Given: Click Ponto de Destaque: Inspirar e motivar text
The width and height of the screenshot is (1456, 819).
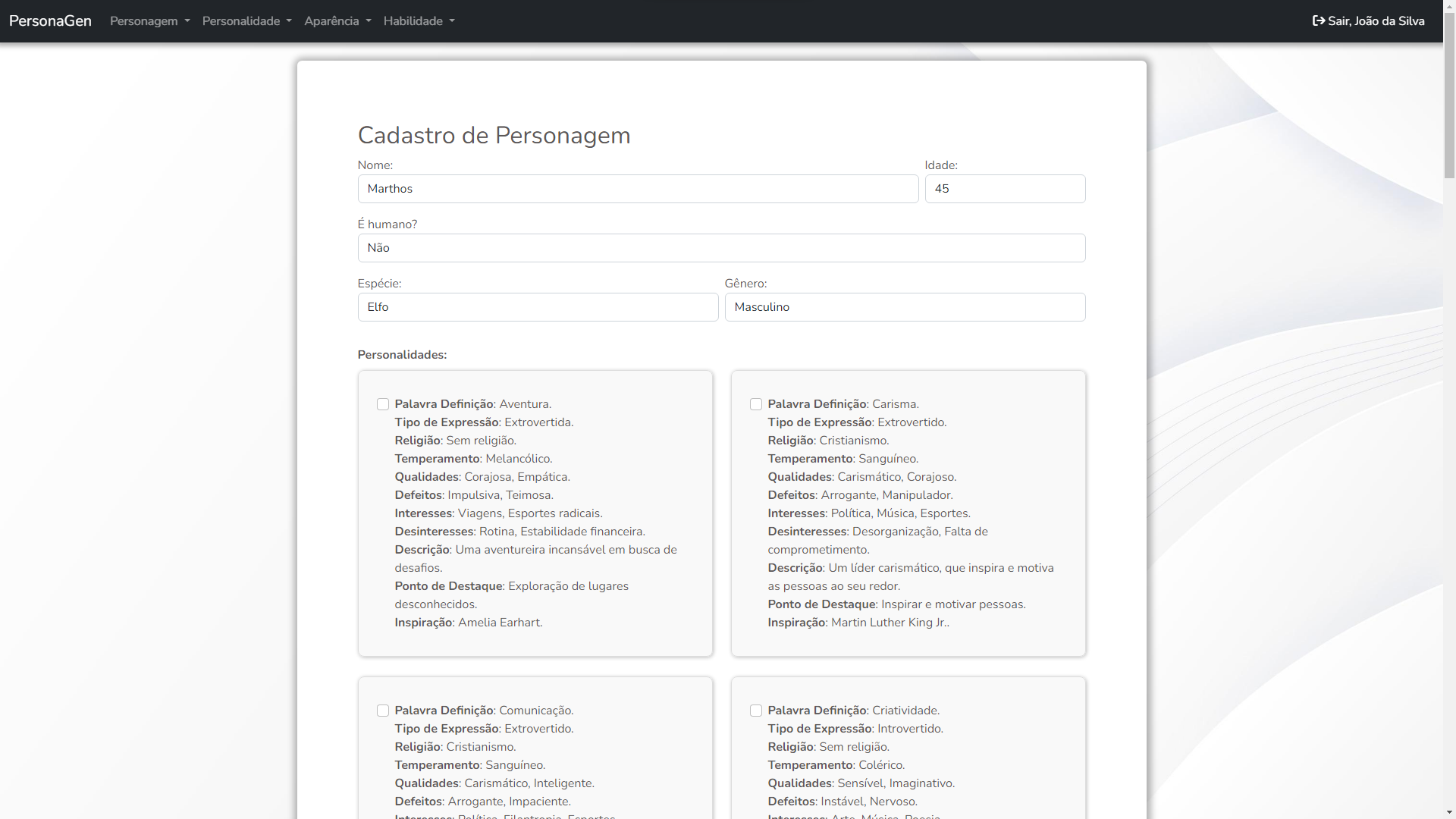Looking at the screenshot, I should (896, 604).
